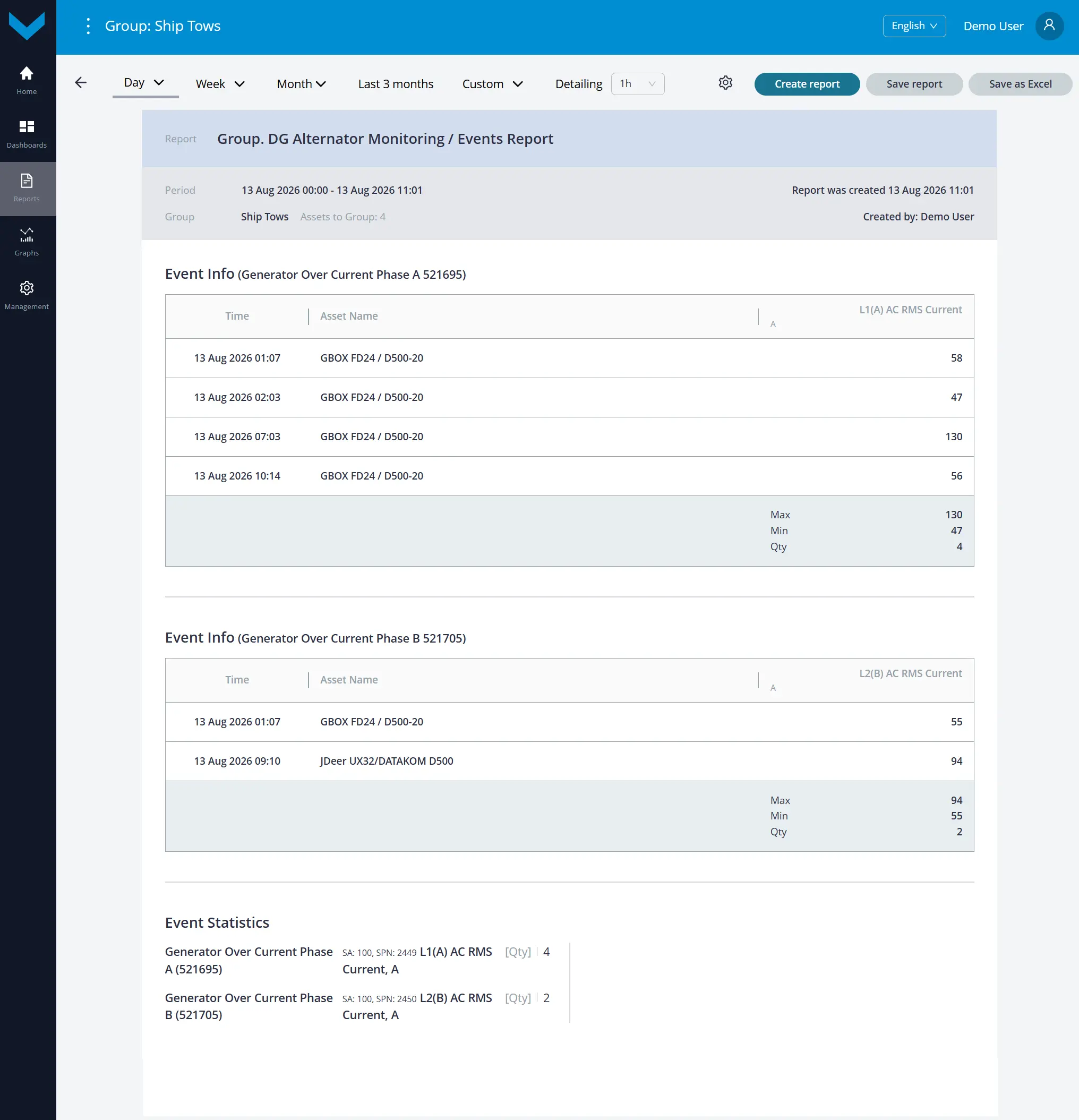Expand the Month period dropdown arrow
This screenshot has height=1120, width=1079.
click(321, 84)
